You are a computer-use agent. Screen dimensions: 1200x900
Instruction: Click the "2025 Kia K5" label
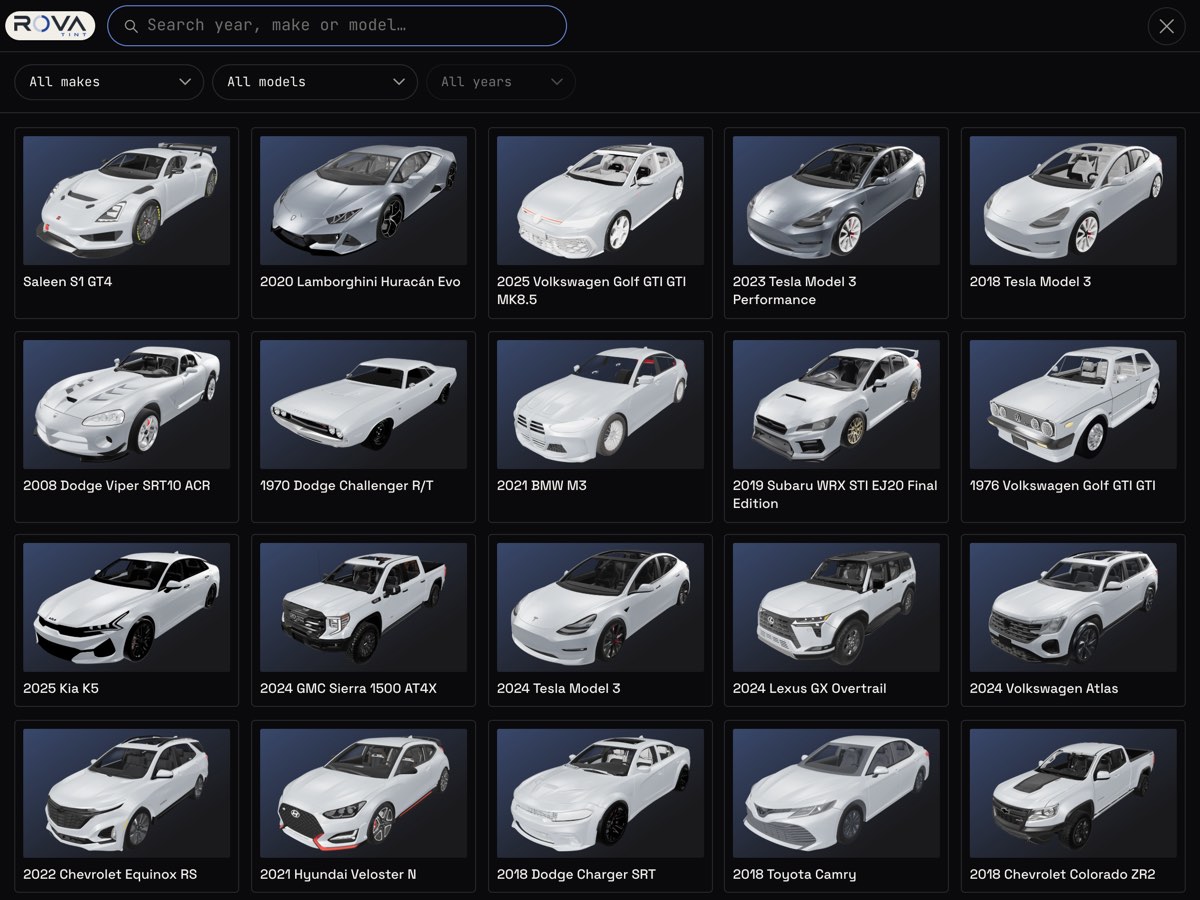pyautogui.click(x=61, y=689)
